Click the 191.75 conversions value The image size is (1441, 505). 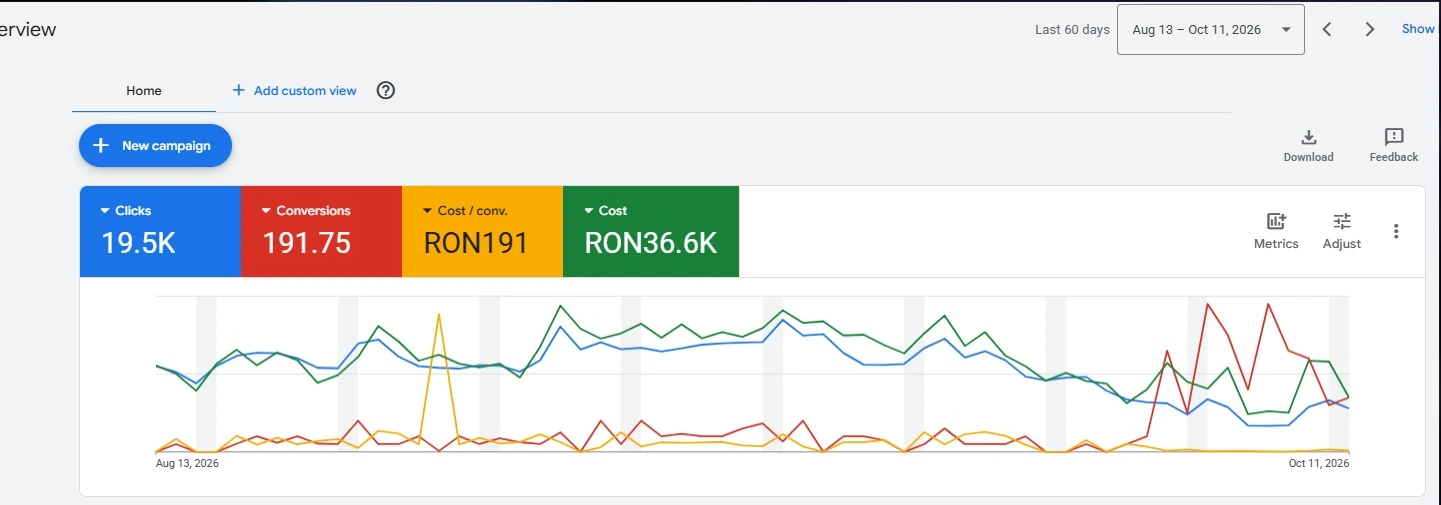point(307,243)
